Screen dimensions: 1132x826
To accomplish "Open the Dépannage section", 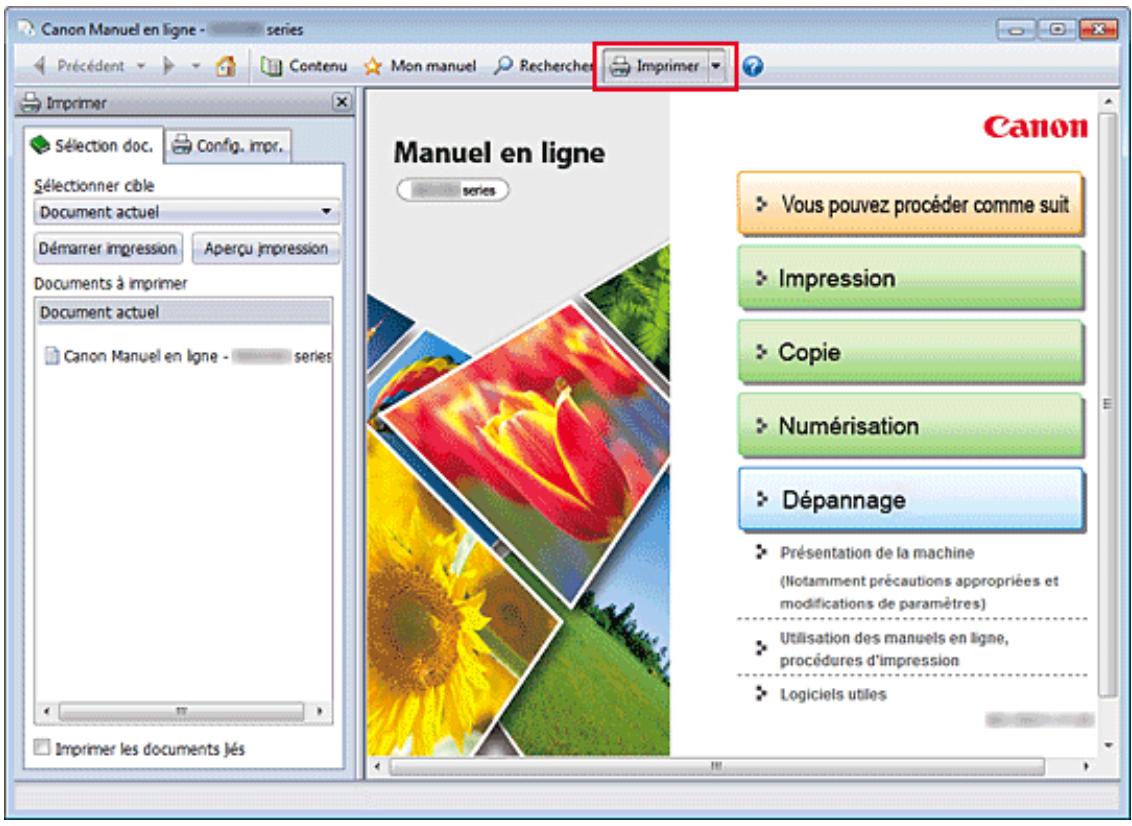I will point(910,500).
